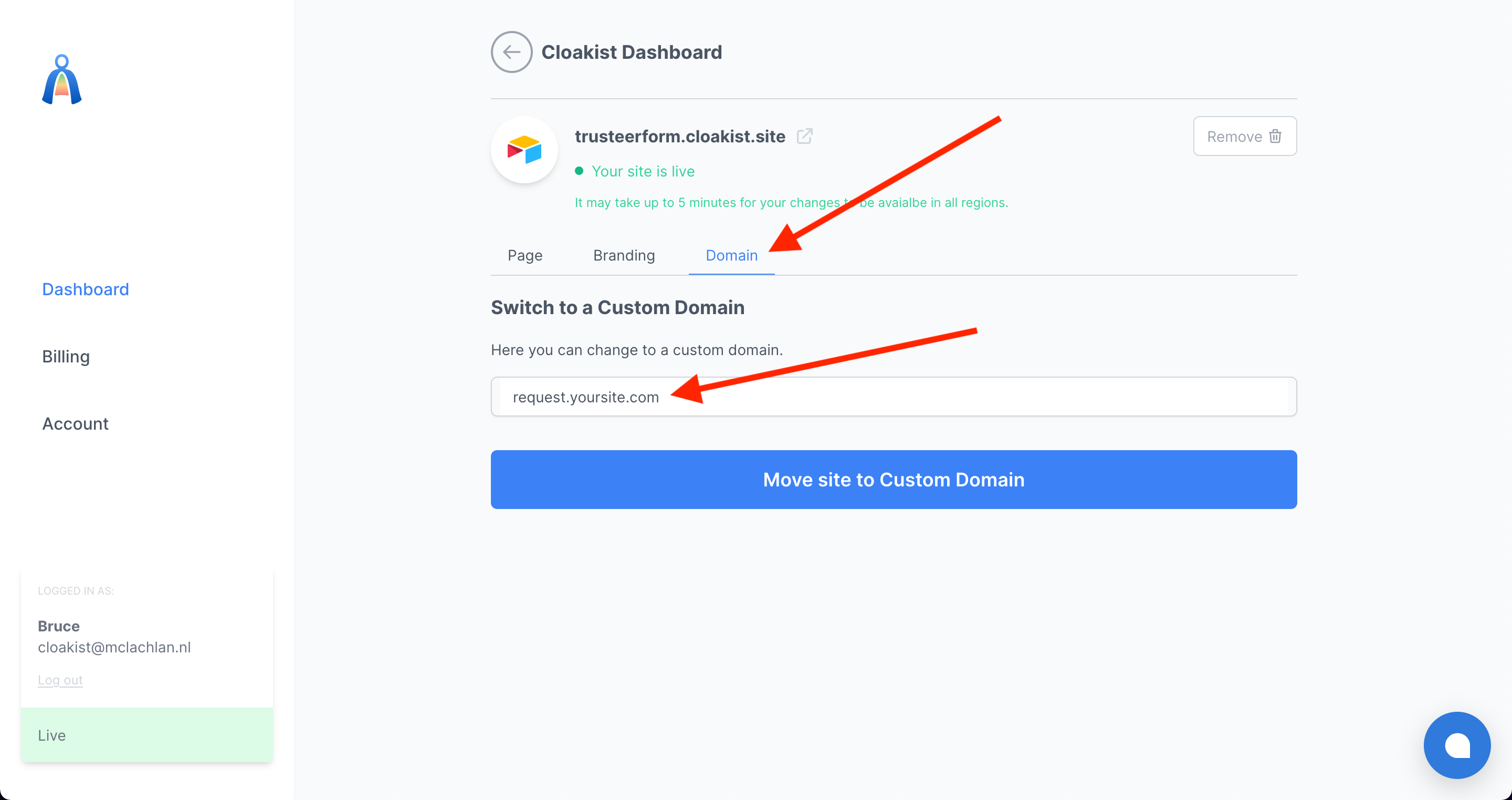1512x800 pixels.
Task: Click the Log out link
Action: click(60, 680)
